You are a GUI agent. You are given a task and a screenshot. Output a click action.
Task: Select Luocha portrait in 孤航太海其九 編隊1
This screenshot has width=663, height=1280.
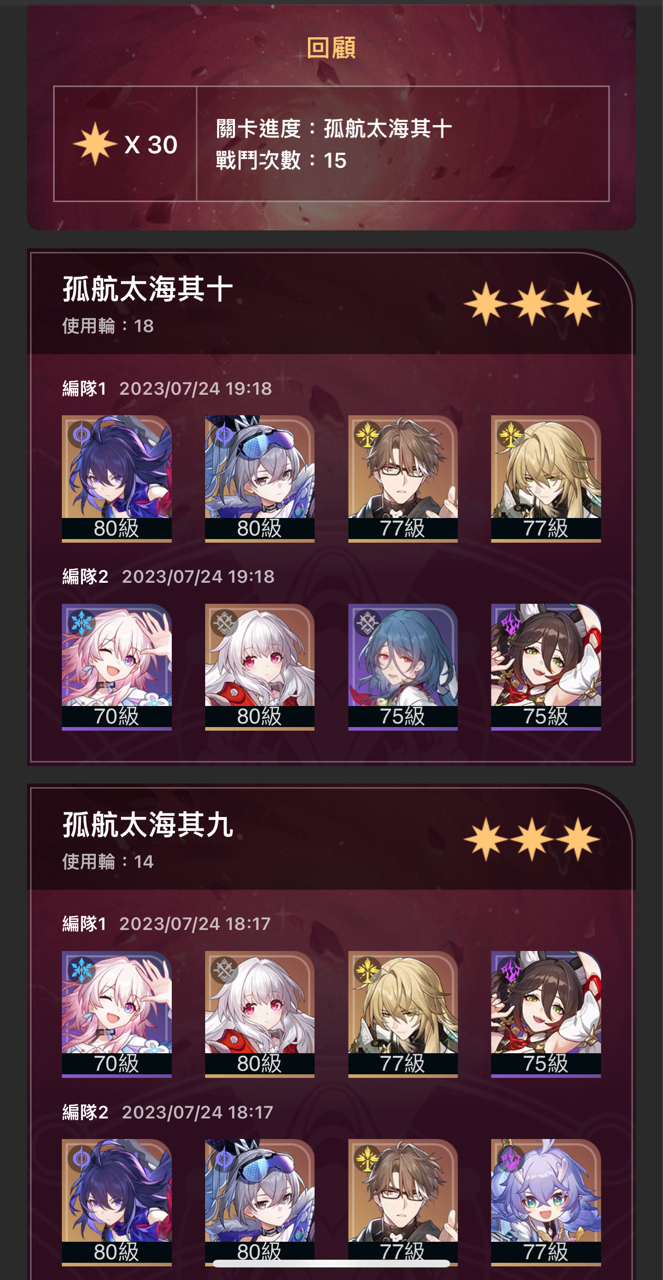click(403, 1015)
